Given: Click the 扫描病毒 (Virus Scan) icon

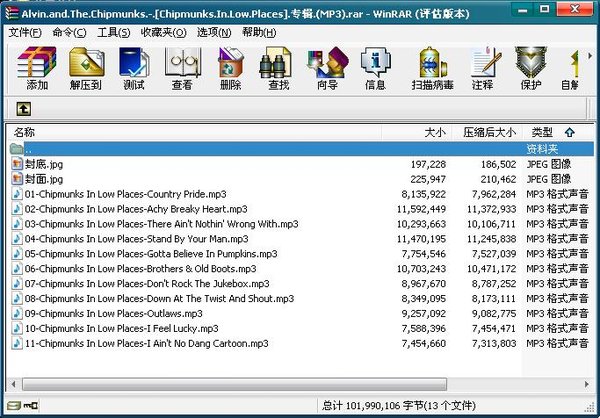Looking at the screenshot, I should click(432, 62).
